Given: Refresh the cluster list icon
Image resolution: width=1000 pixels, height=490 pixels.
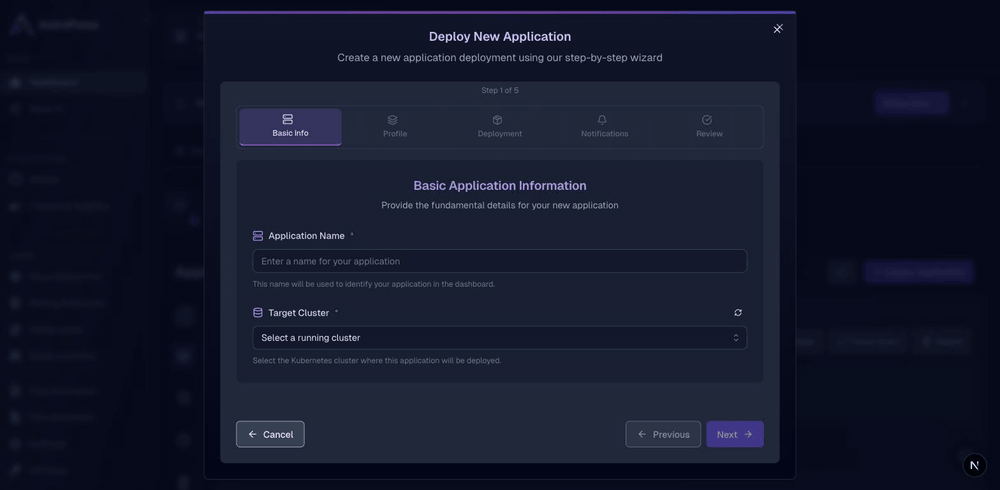Looking at the screenshot, I should pos(738,313).
